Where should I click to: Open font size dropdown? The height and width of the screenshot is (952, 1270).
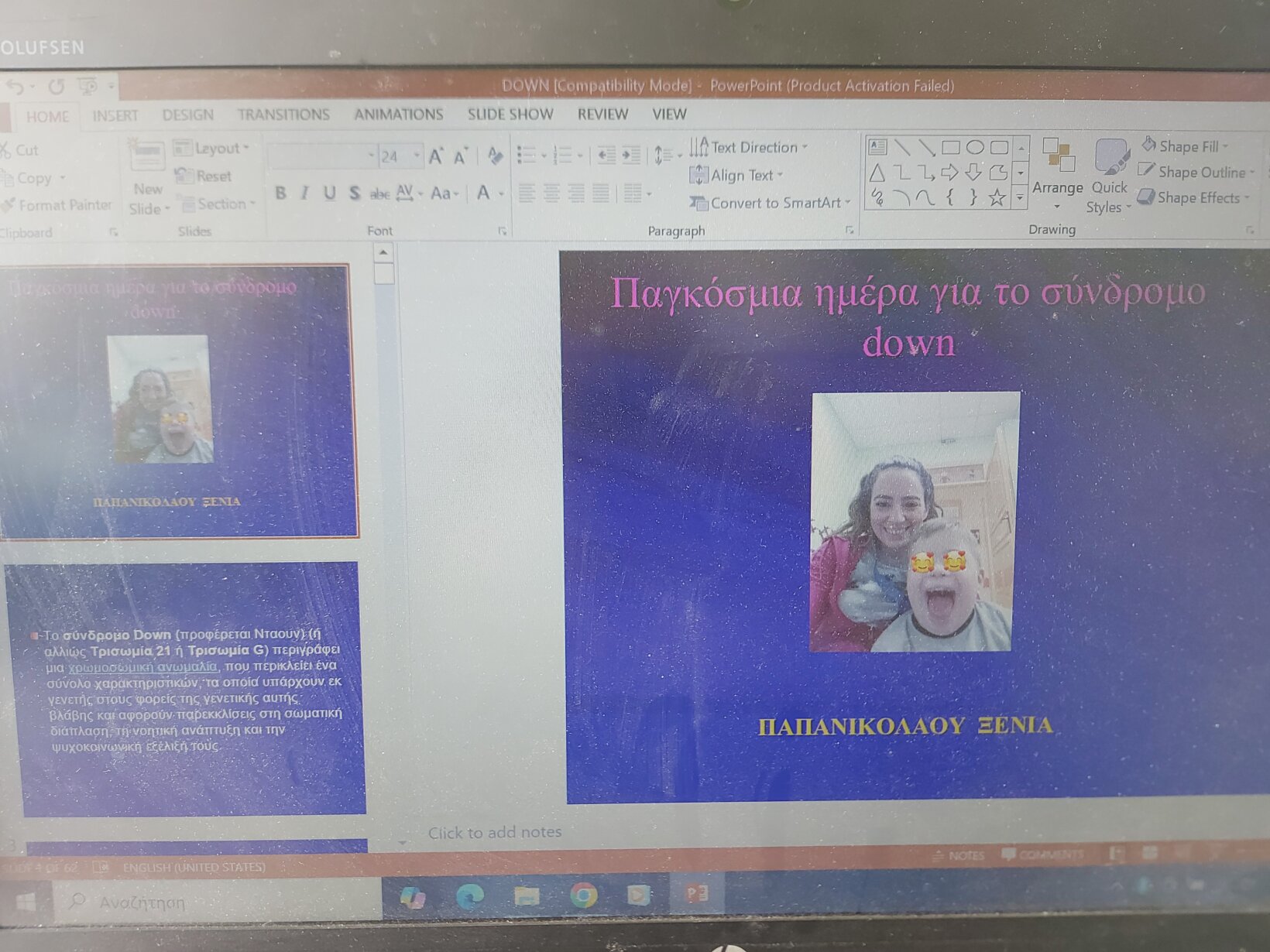point(417,156)
